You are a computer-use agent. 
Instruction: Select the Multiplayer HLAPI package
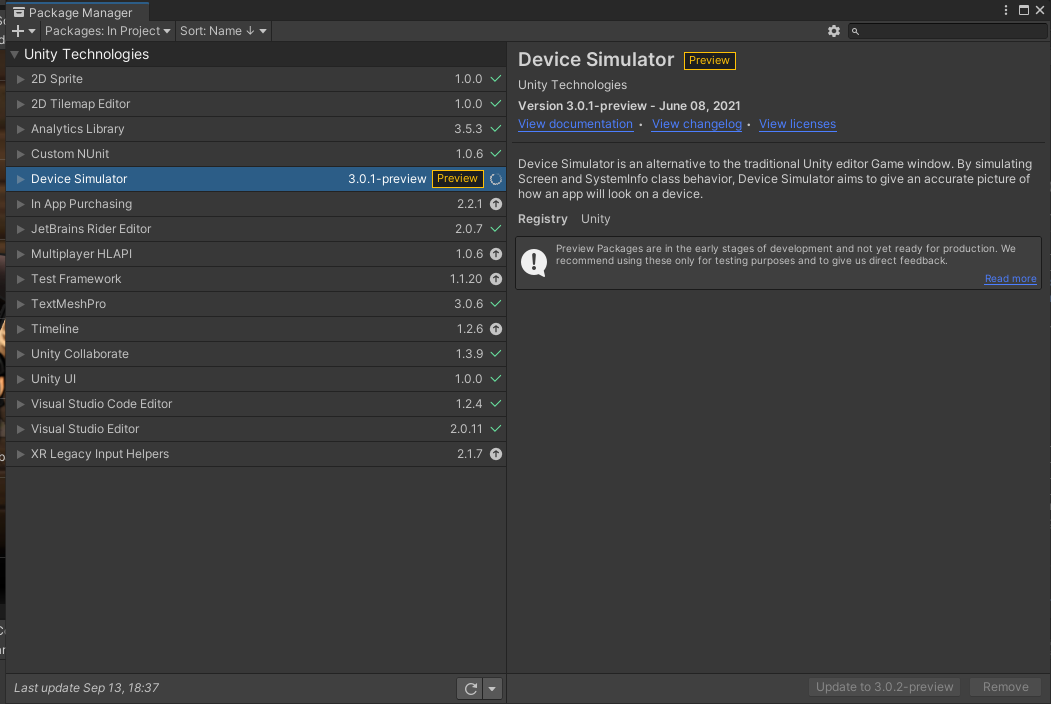click(256, 254)
